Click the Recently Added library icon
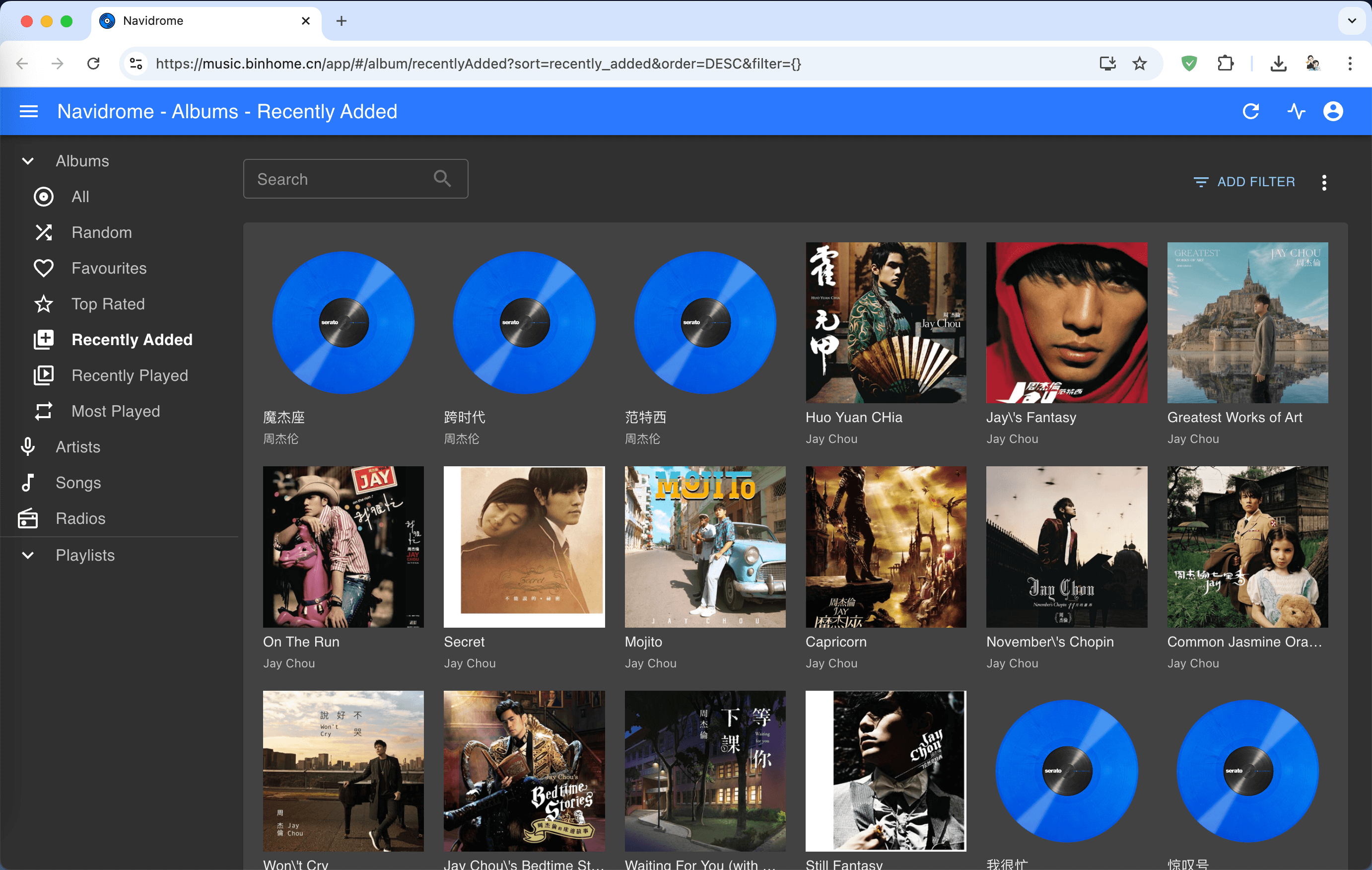Viewport: 1372px width, 870px height. tap(43, 340)
